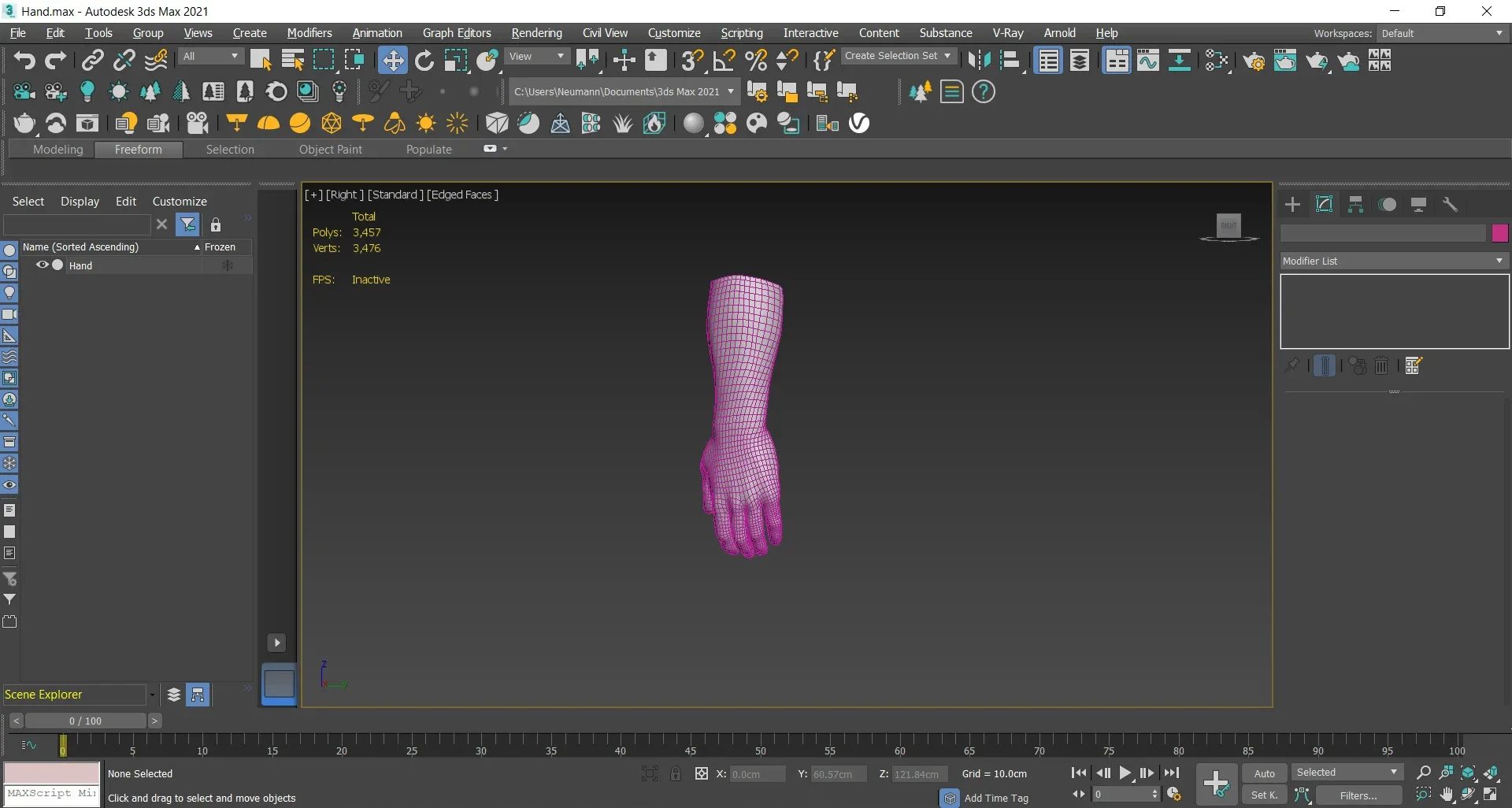This screenshot has height=808, width=1512.
Task: Open the Utilities wrench panel icon
Action: (x=1450, y=205)
